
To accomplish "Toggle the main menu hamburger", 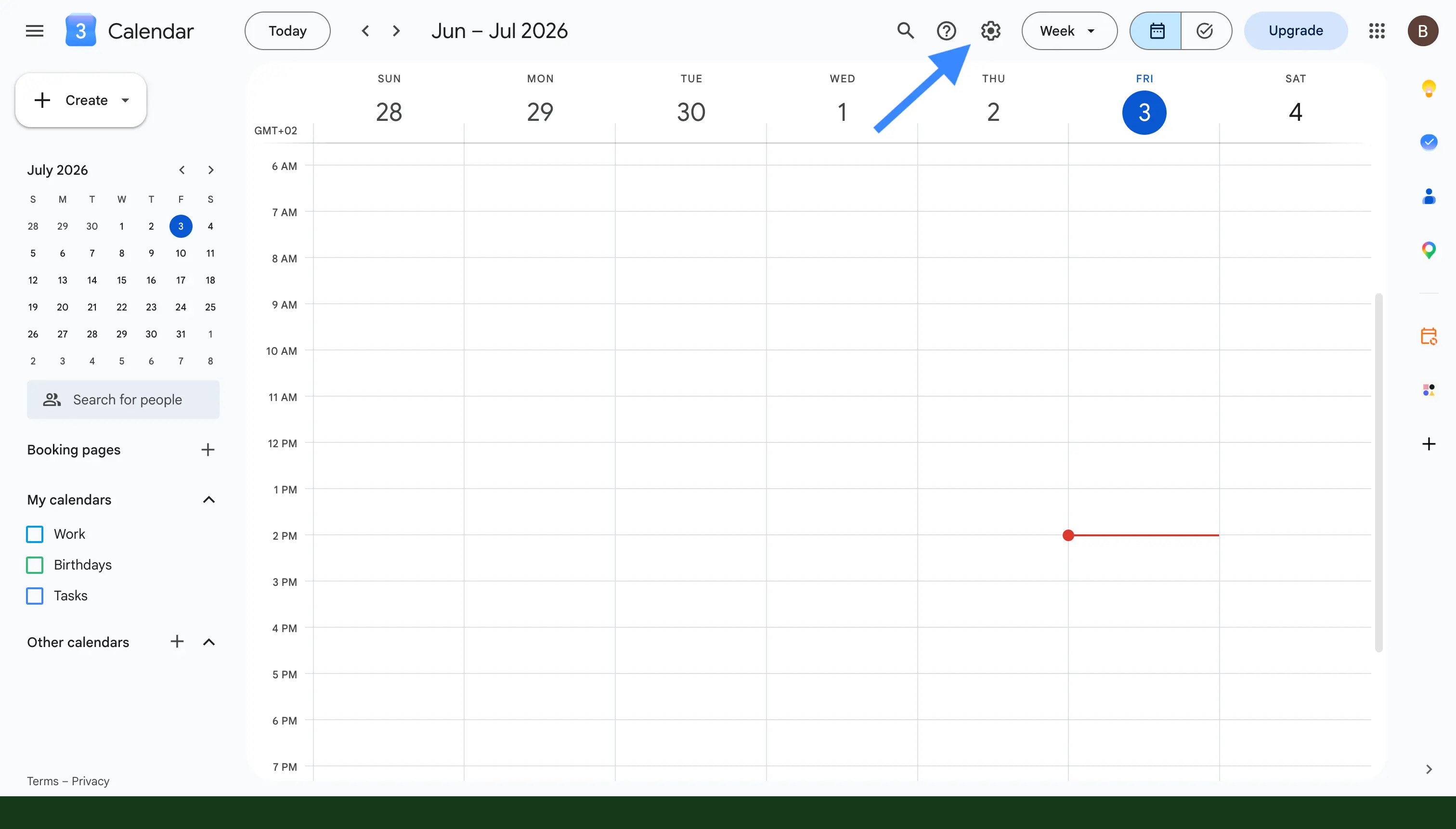I will (35, 31).
